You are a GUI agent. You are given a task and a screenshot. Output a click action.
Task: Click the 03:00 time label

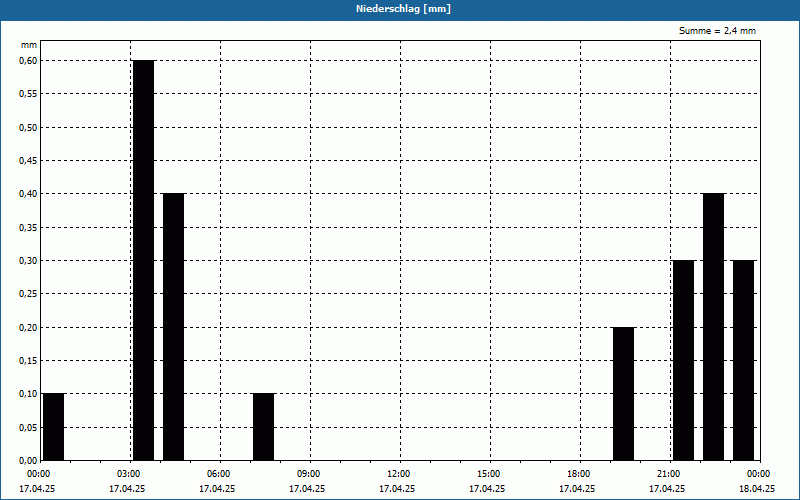pos(128,474)
